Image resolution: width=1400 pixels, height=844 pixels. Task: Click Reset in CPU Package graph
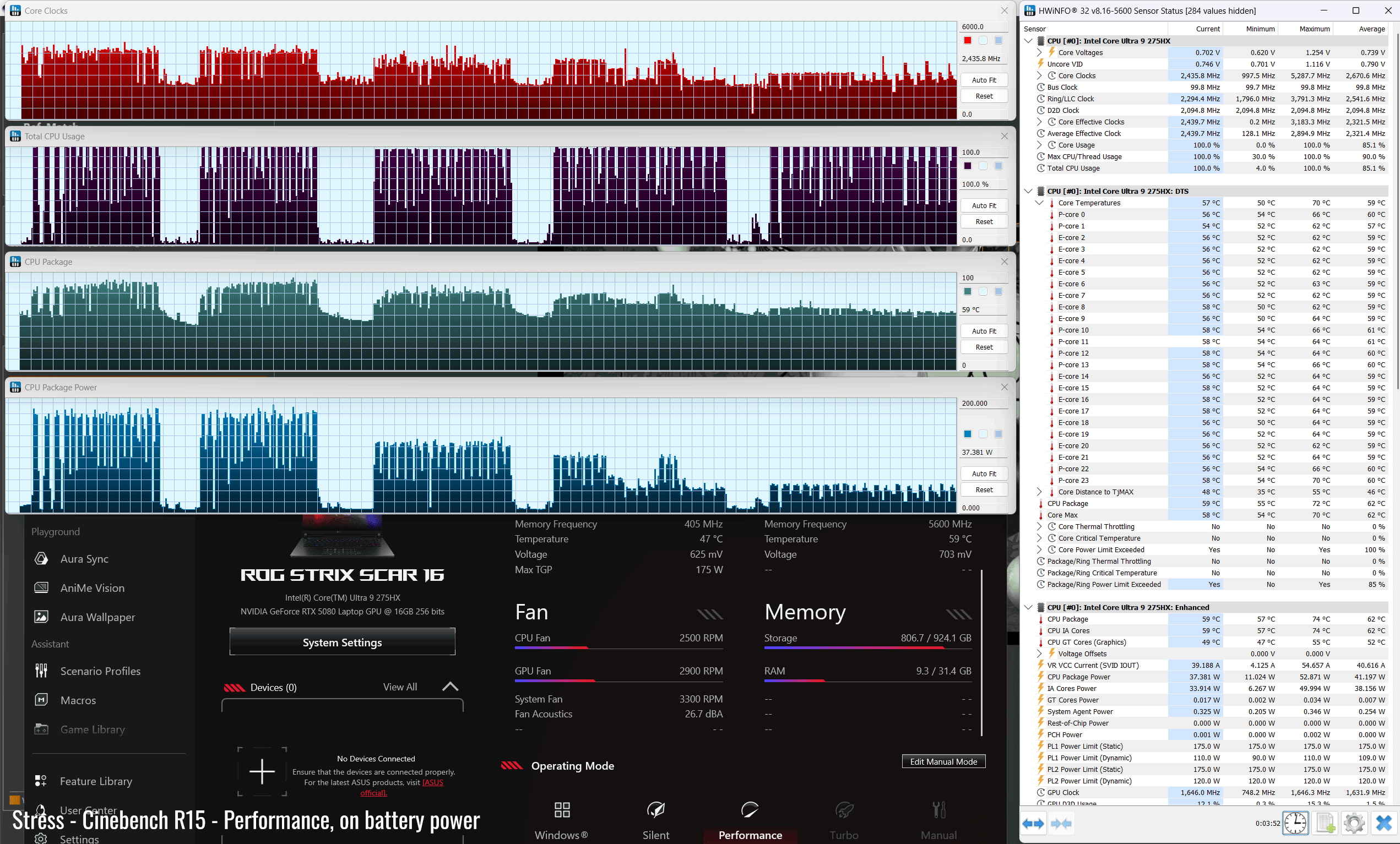(984, 347)
